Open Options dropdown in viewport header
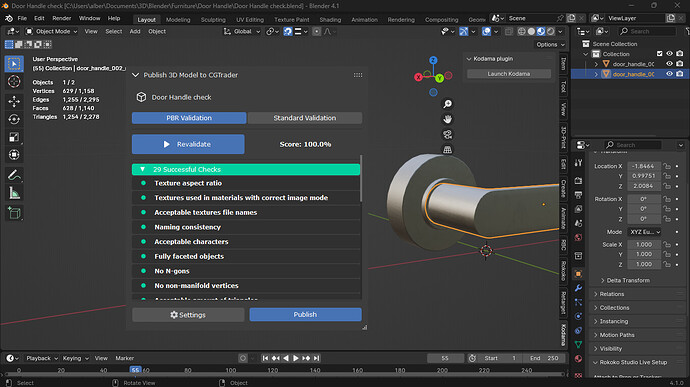The image size is (690, 387). [550, 44]
